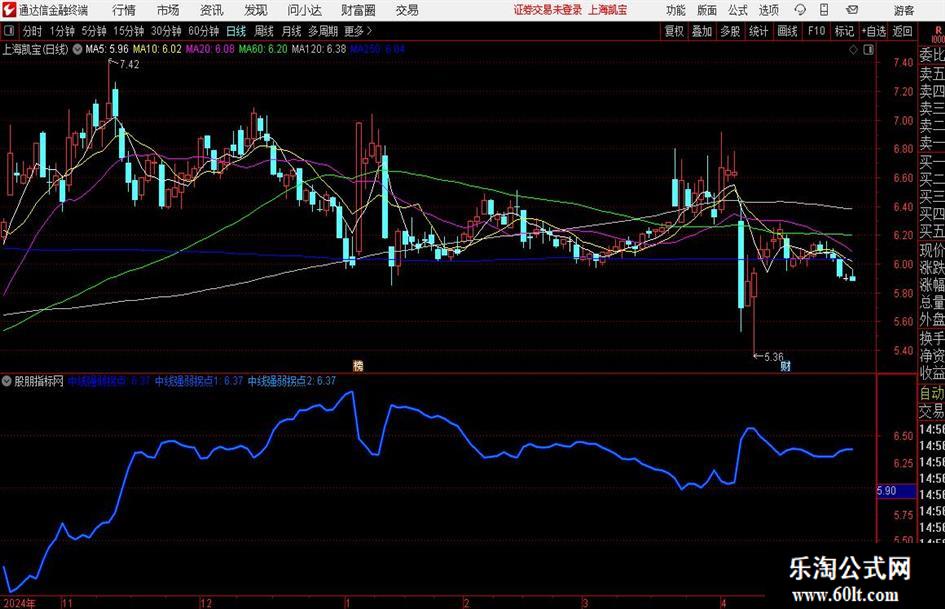Add stock via +自选 button

[873, 31]
